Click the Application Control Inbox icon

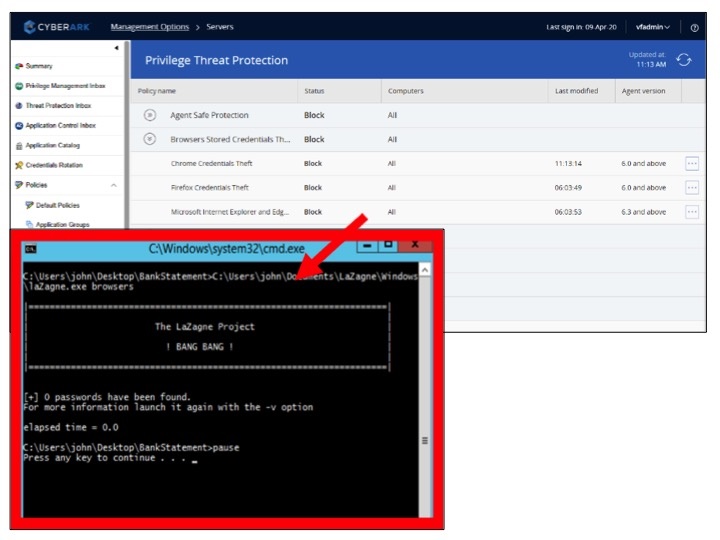coord(19,125)
